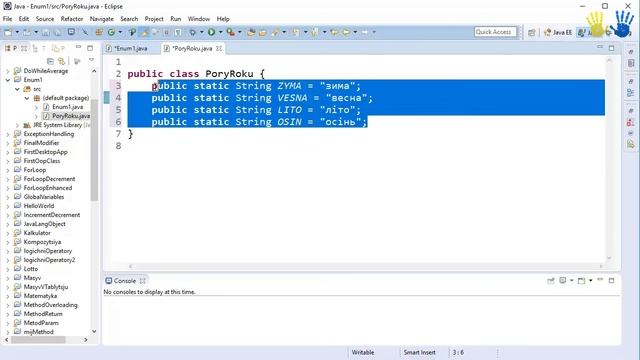The height and width of the screenshot is (360, 640).
Task: Click the Open Console icon in Console toolbar
Action: (x=582, y=280)
